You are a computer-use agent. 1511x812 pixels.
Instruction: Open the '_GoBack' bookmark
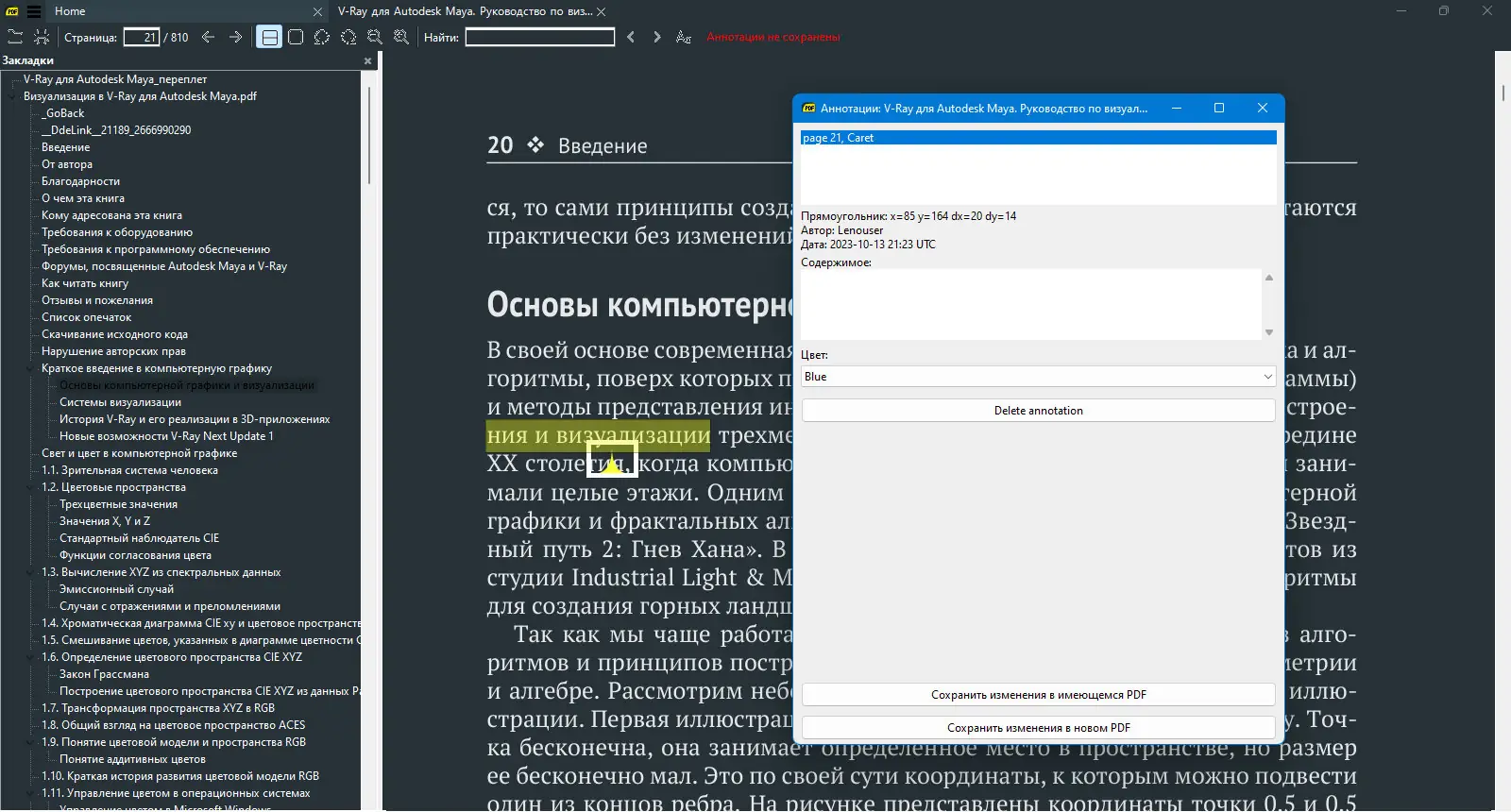[63, 113]
